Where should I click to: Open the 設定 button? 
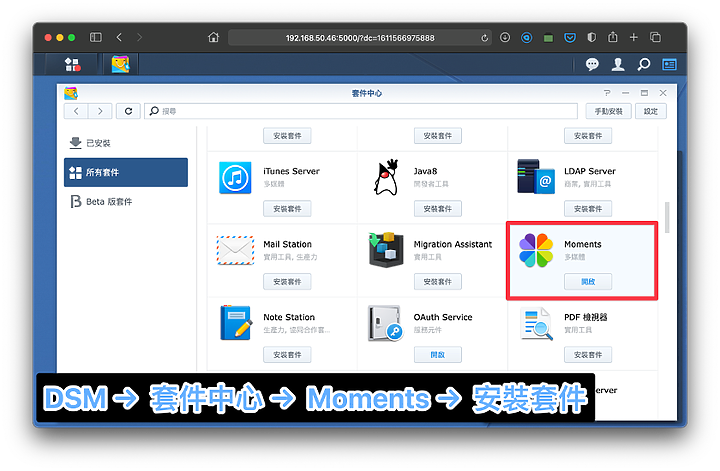tap(651, 111)
